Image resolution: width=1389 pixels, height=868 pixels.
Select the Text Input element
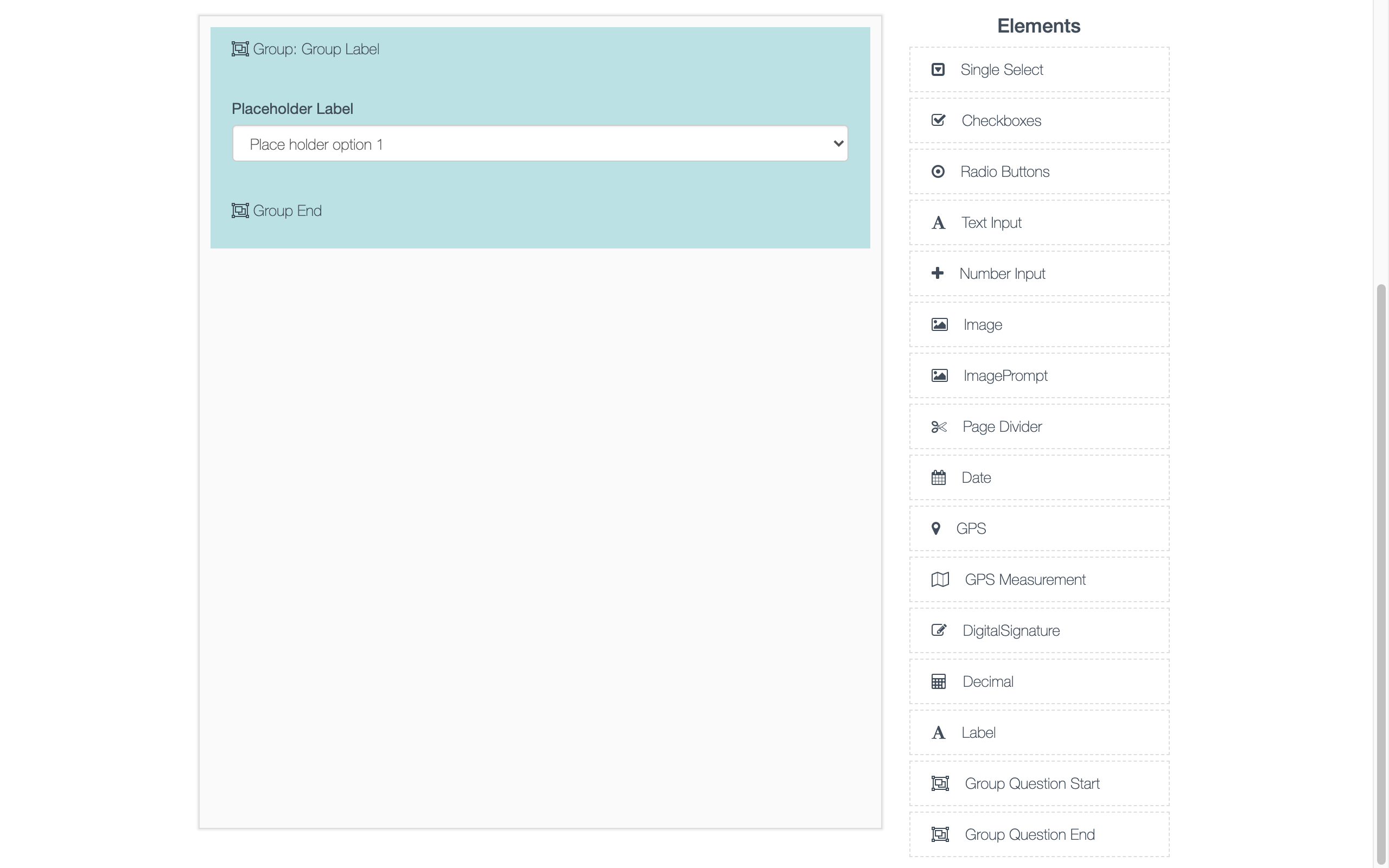tap(1039, 223)
